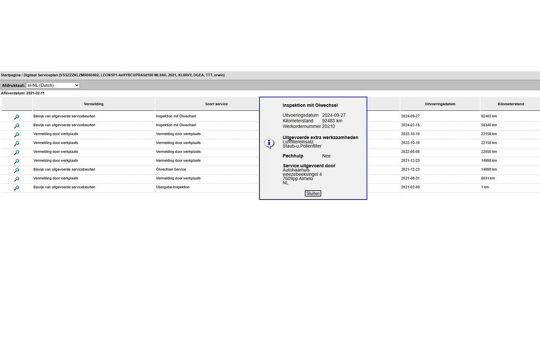Open details magnifier for the Übergabe-Inspektion row

click(17, 188)
